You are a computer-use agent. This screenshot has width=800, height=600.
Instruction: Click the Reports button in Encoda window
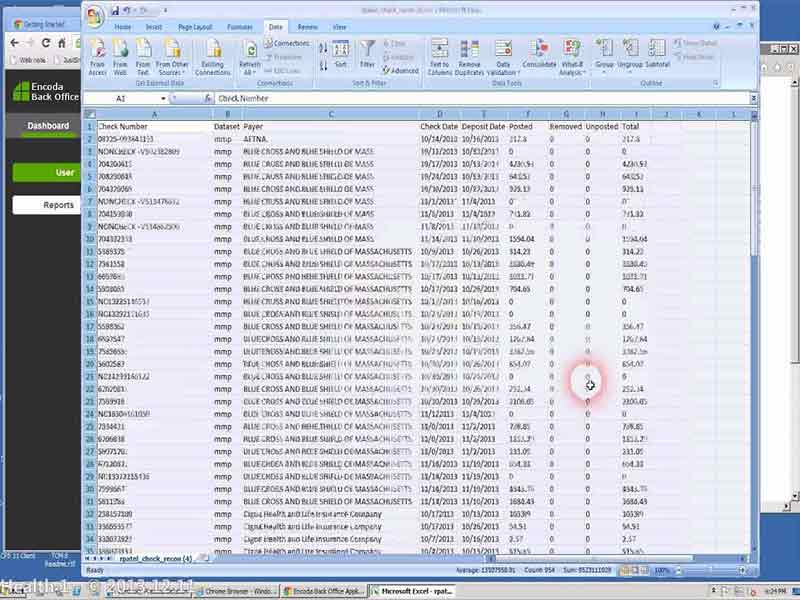tap(47, 205)
